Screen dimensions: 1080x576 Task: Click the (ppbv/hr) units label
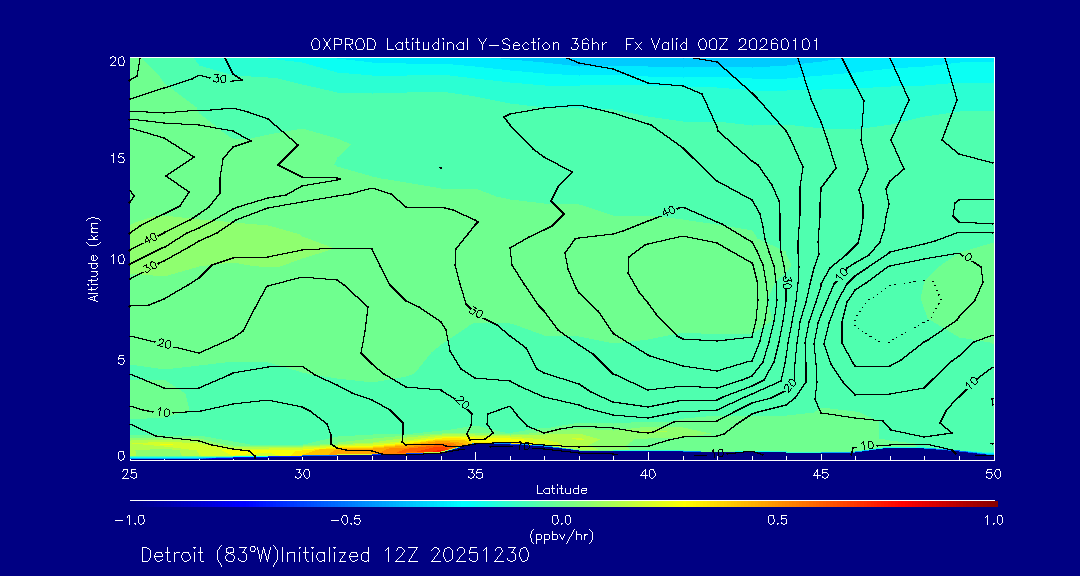[561, 535]
